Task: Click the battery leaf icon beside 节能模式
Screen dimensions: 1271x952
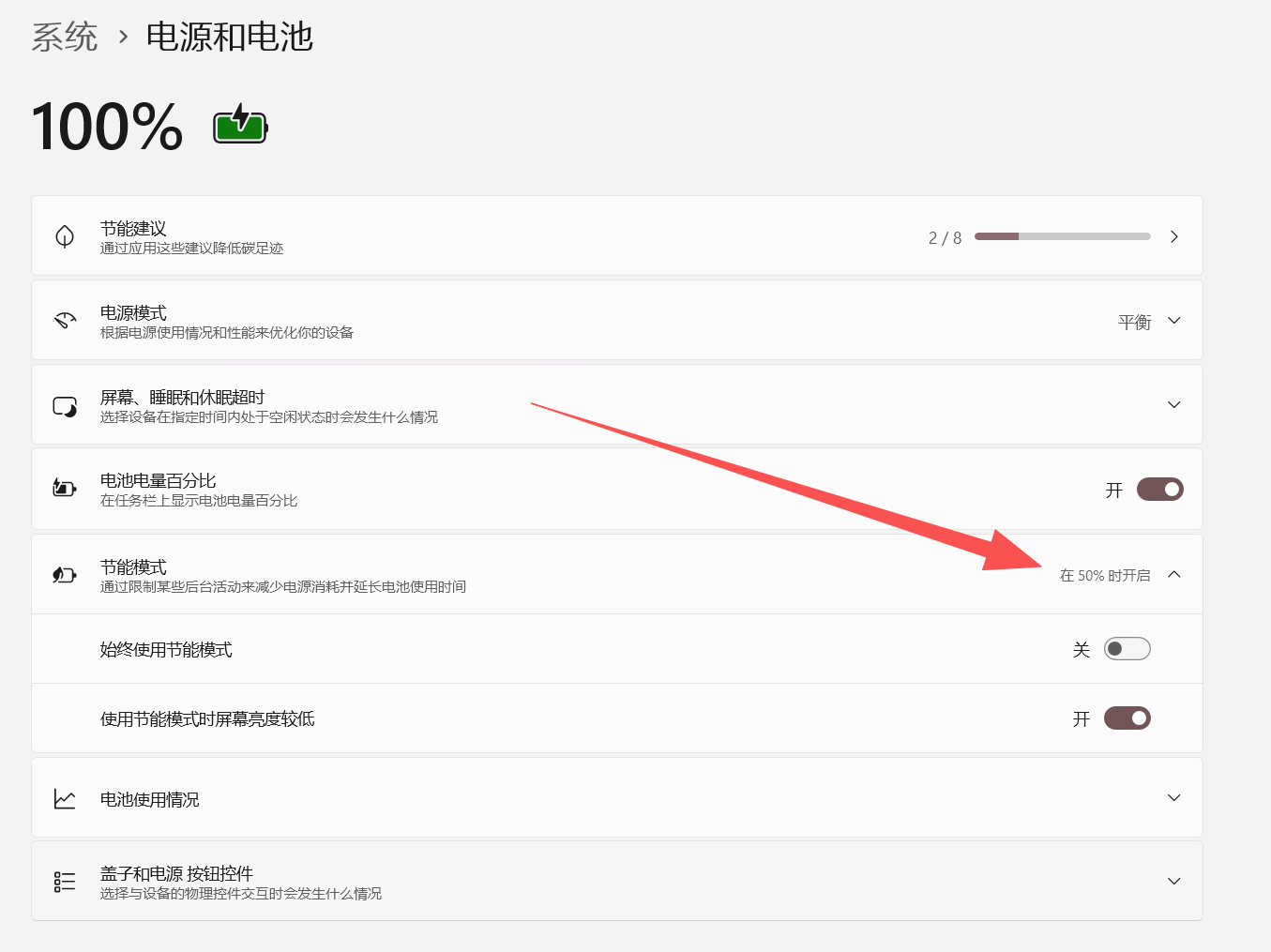Action: pos(65,575)
